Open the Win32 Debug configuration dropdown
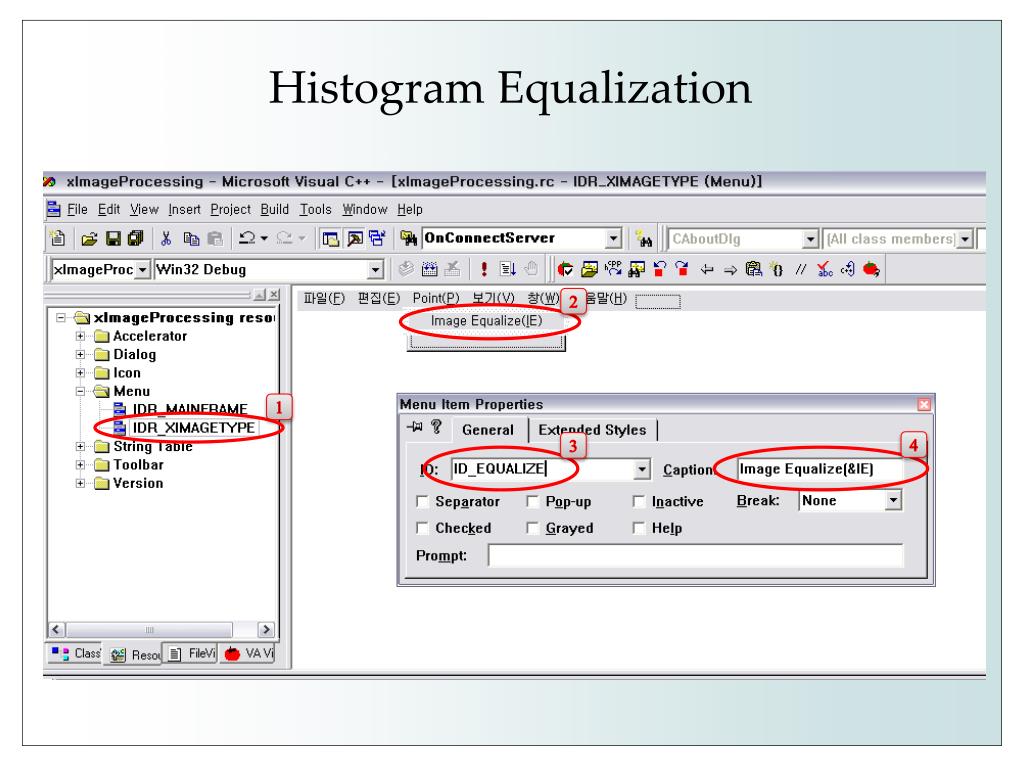The width and height of the screenshot is (1024, 768). pos(375,269)
